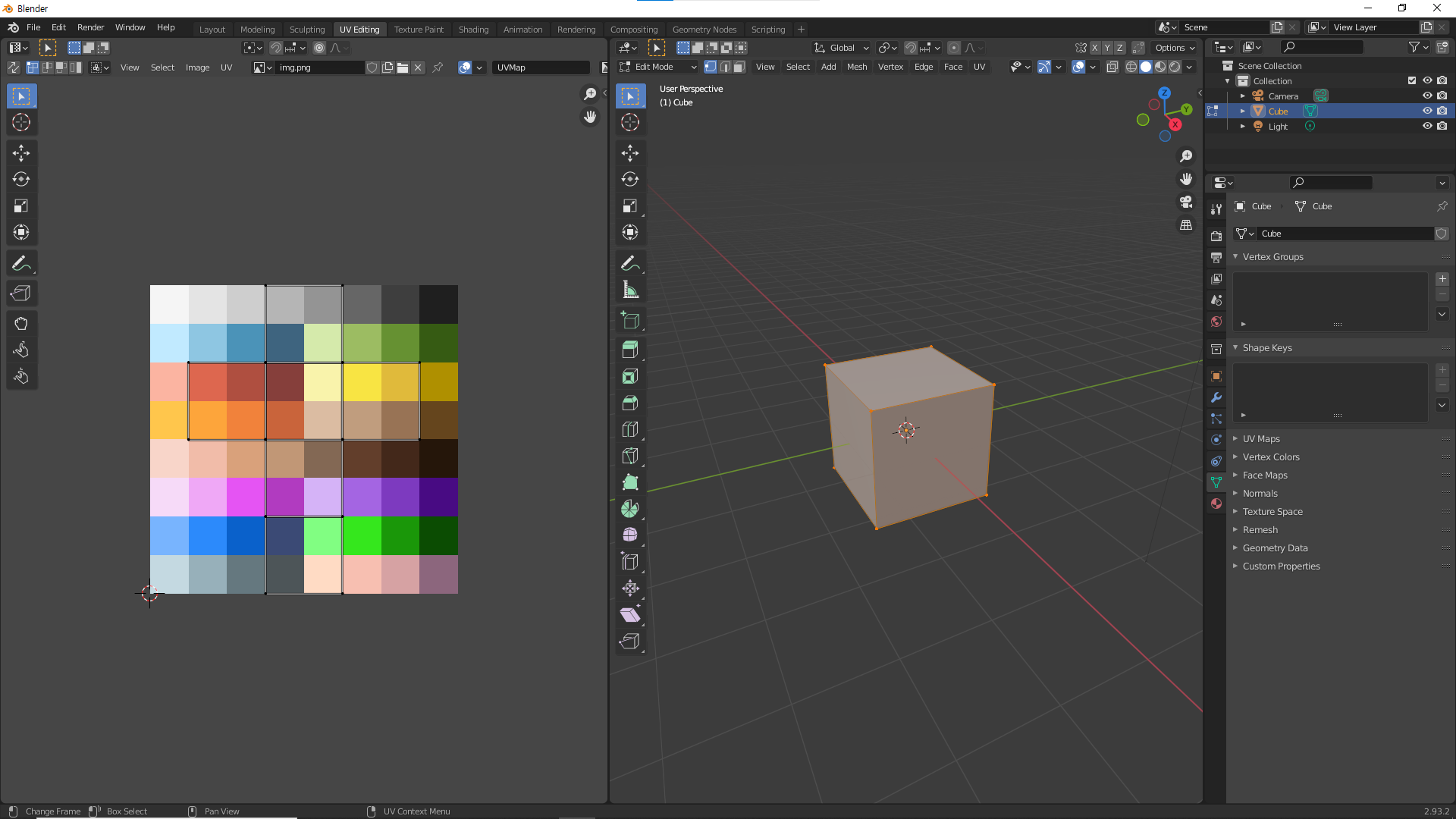Hide the Camera in viewport
Viewport: 1456px width, 819px height.
point(1426,96)
